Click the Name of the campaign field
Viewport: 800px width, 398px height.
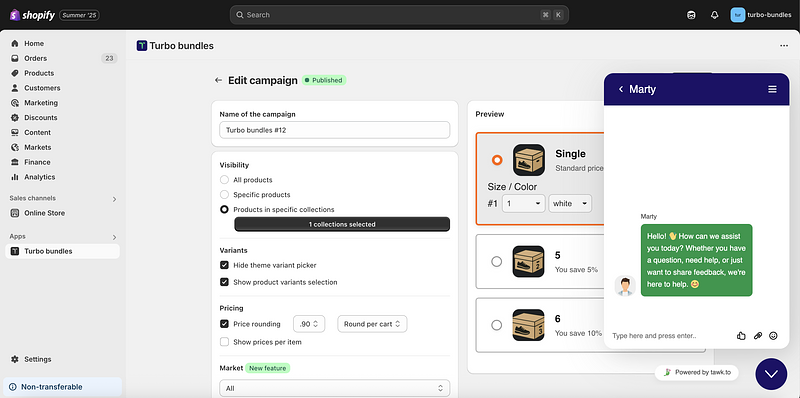click(335, 130)
